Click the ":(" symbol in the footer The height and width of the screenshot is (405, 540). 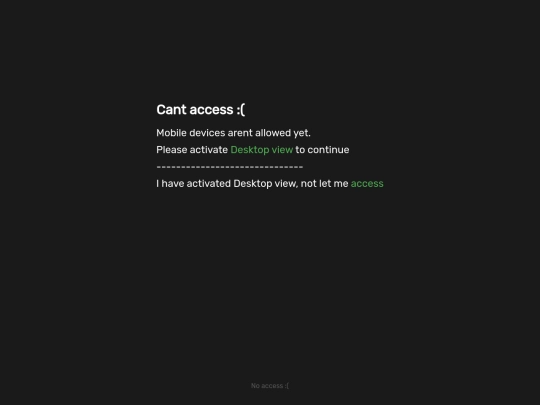click(287, 386)
